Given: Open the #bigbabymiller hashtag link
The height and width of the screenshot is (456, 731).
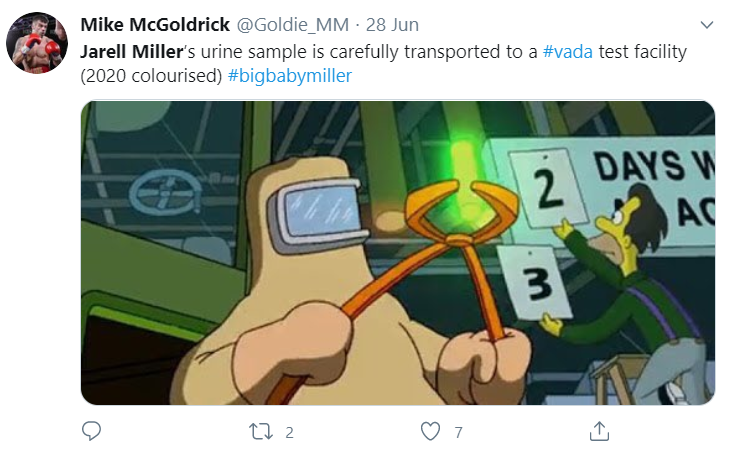Looking at the screenshot, I should (x=290, y=76).
